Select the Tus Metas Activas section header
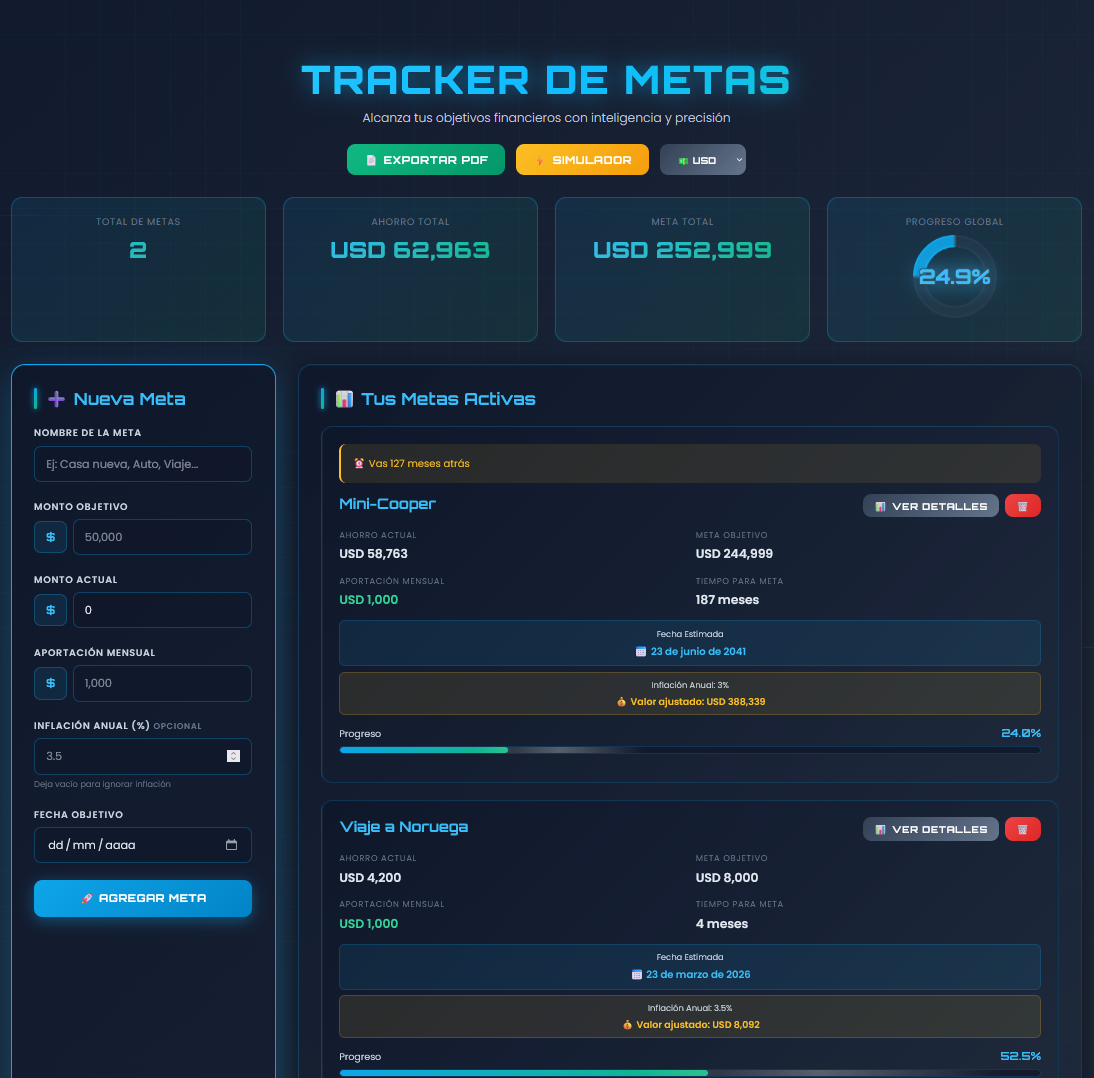Viewport: 1094px width, 1078px height. tap(448, 398)
